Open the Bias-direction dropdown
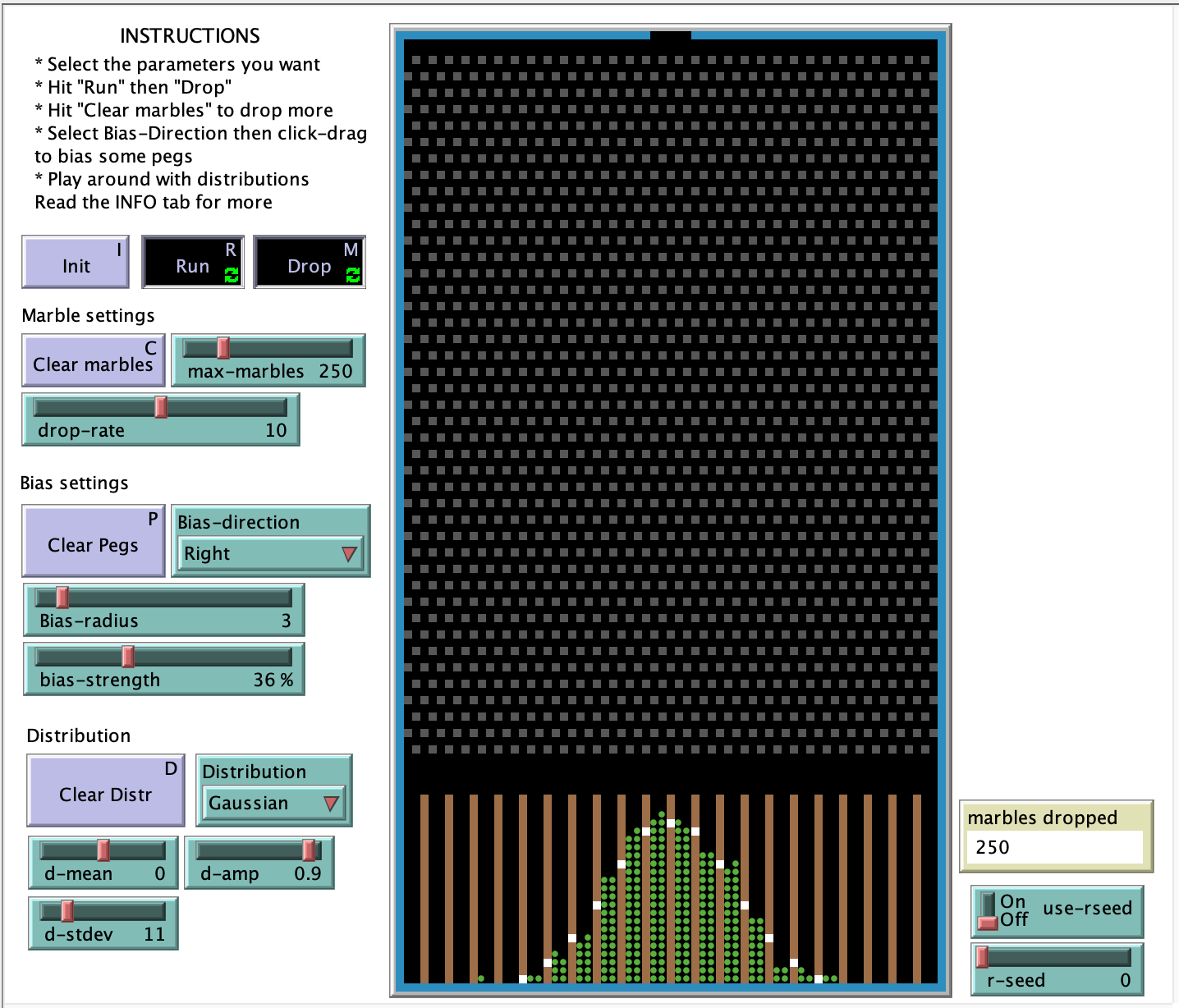Image resolution: width=1179 pixels, height=1008 pixels. click(270, 554)
